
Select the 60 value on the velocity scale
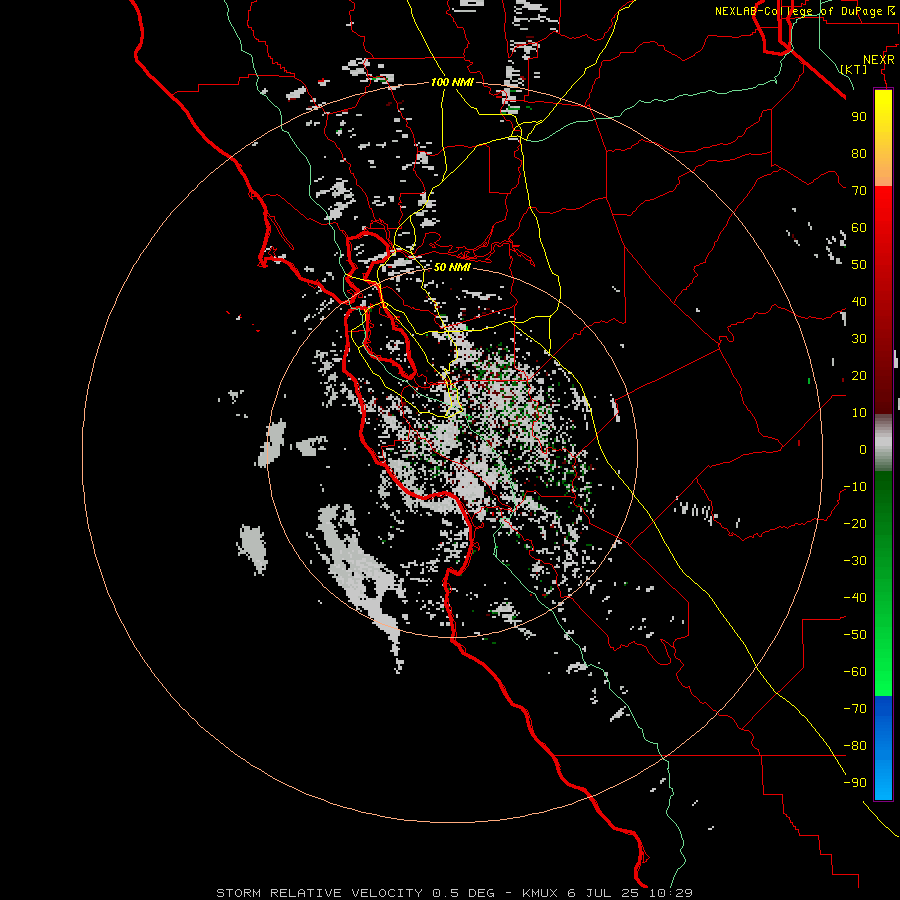859,227
